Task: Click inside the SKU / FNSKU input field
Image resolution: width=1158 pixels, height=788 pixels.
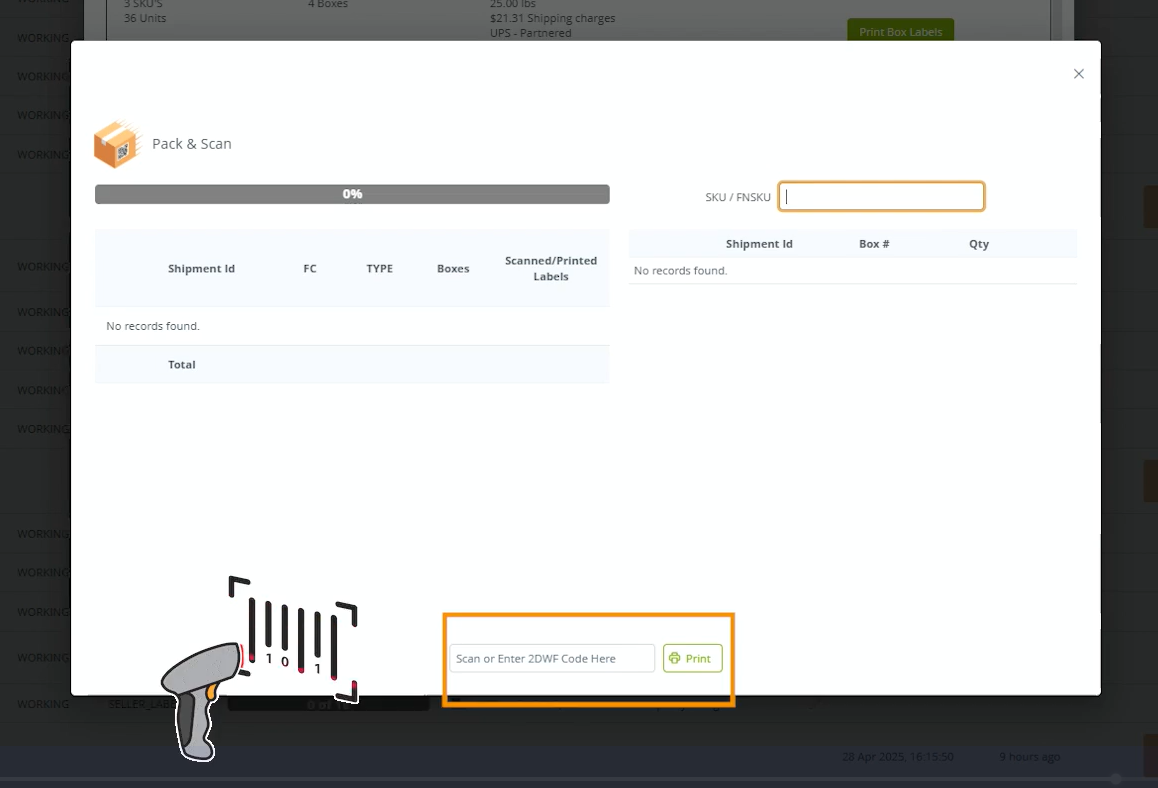Action: (880, 196)
